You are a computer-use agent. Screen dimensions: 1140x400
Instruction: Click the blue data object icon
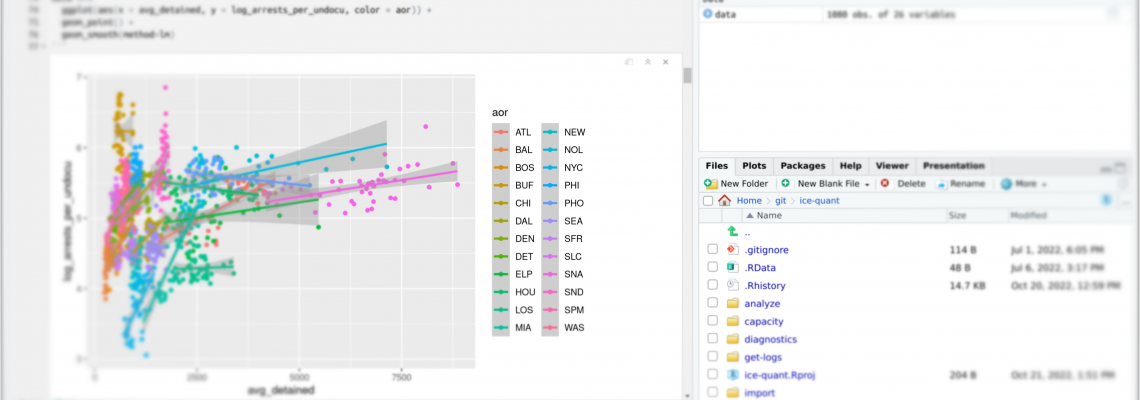(707, 14)
